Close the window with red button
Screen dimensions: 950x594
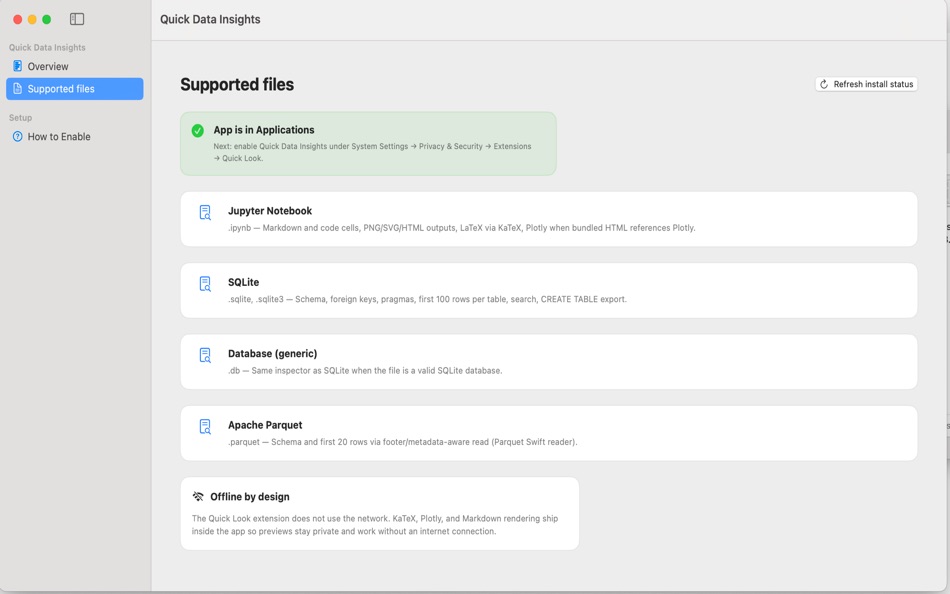pos(18,19)
